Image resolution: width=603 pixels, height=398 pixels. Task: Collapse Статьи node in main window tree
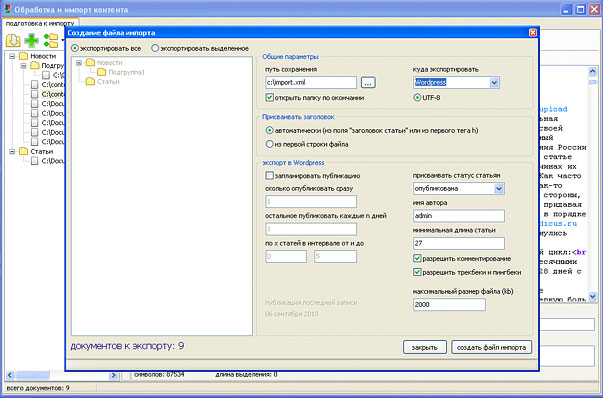pyautogui.click(x=12, y=152)
